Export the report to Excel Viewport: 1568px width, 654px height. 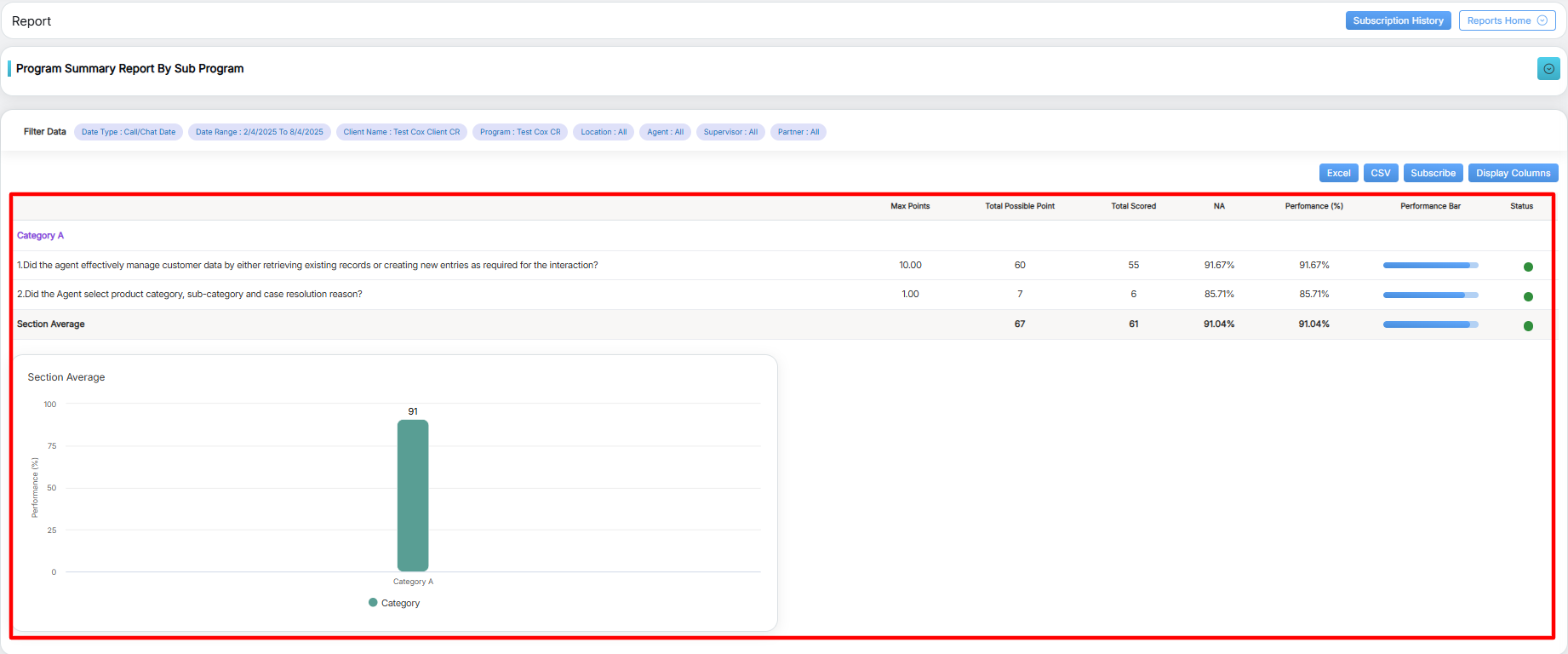pos(1338,173)
